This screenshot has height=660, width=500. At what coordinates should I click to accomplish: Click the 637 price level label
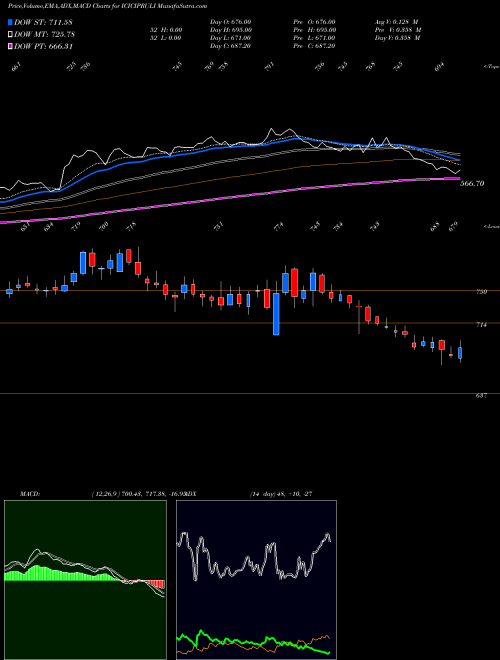(481, 395)
